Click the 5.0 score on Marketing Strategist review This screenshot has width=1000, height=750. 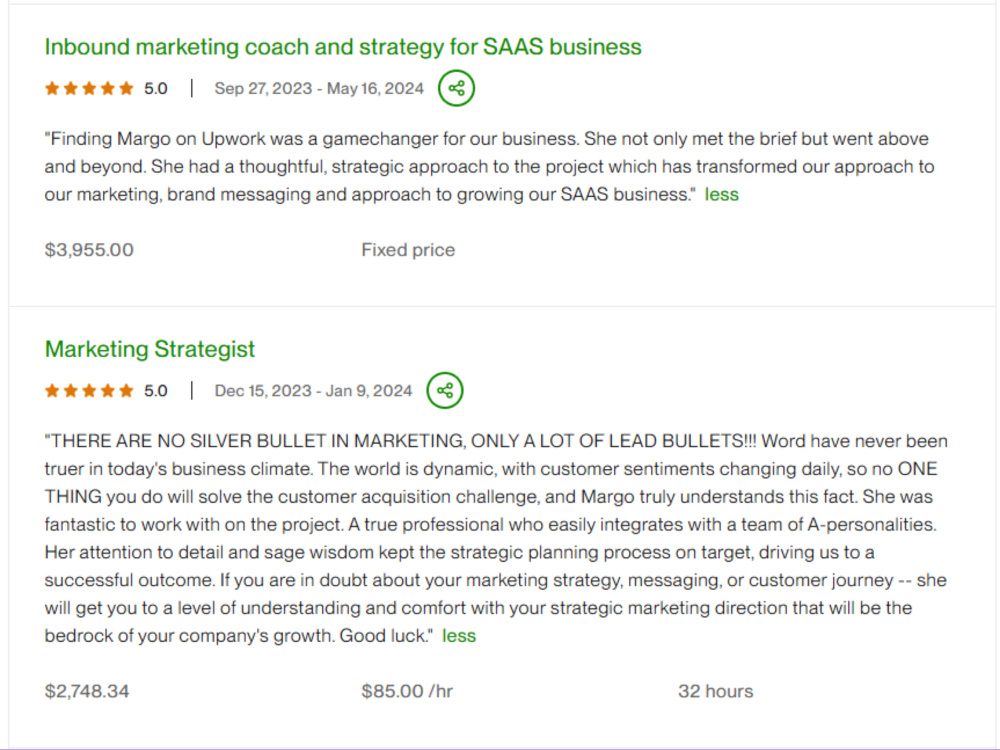click(156, 391)
